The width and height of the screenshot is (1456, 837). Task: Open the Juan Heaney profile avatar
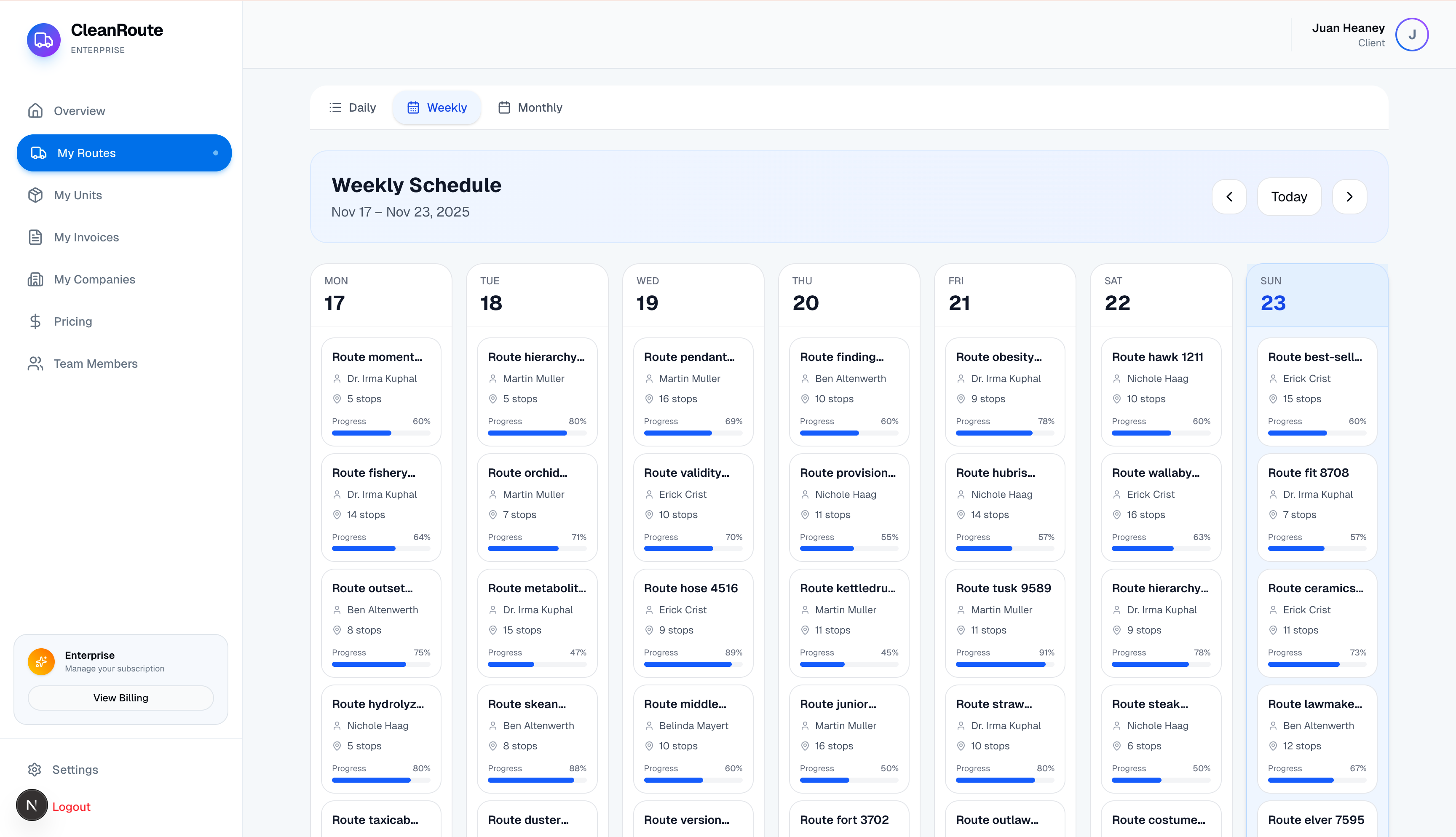1412,35
